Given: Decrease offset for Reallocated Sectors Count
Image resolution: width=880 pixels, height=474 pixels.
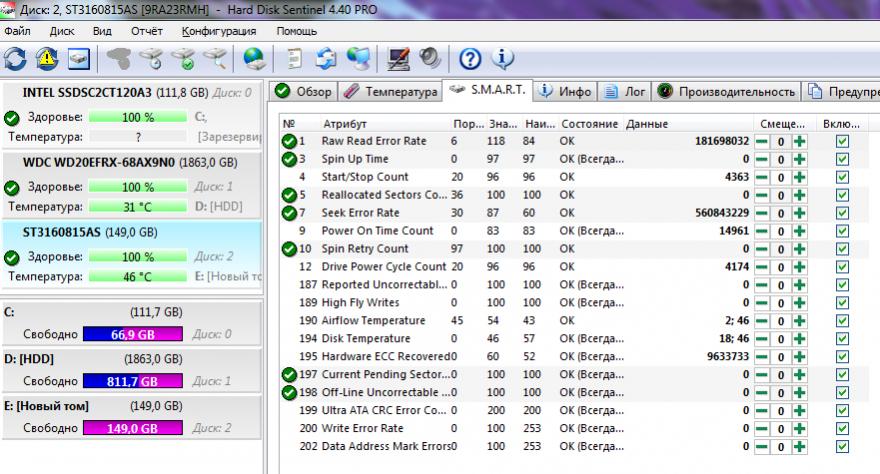Looking at the screenshot, I should tap(762, 195).
